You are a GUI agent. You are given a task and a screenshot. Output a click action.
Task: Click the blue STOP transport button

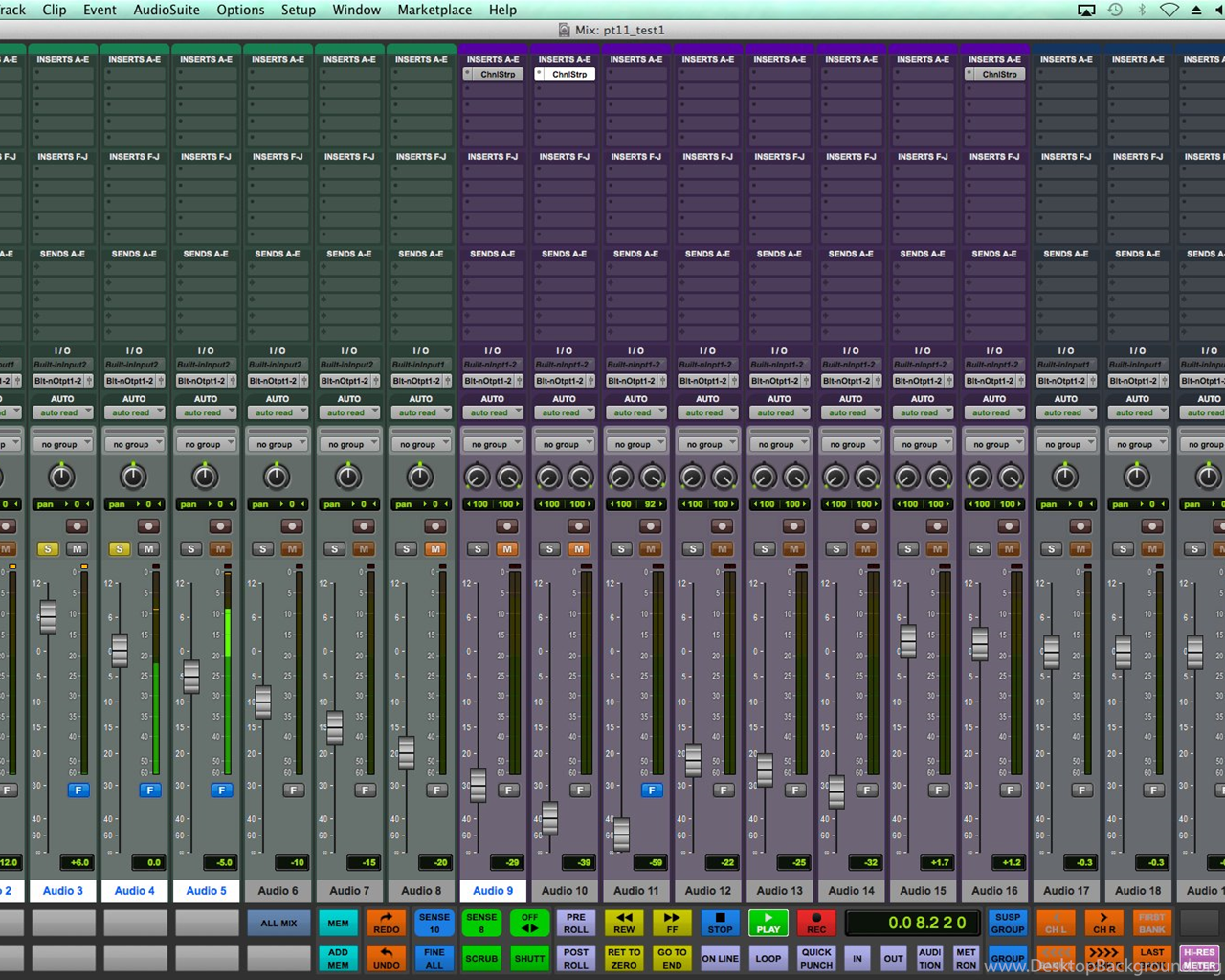click(x=720, y=923)
